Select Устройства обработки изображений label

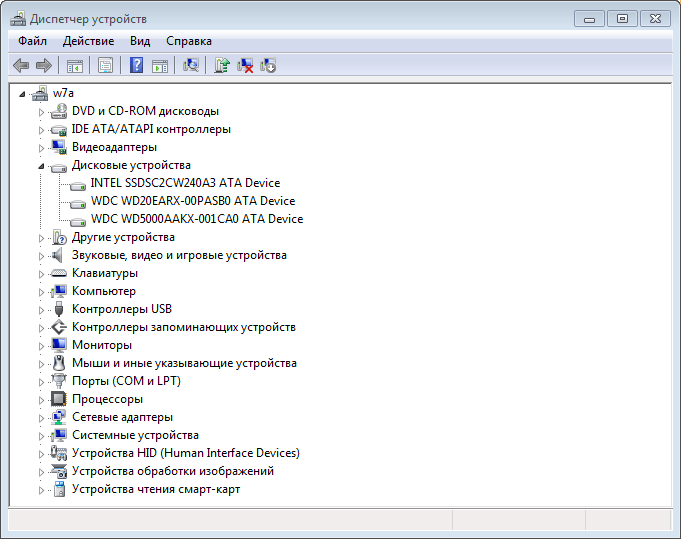coord(173,471)
